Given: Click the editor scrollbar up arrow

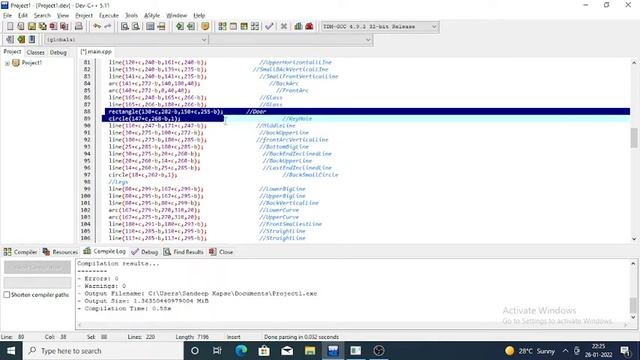Looking at the screenshot, I should pyautogui.click(x=633, y=62).
